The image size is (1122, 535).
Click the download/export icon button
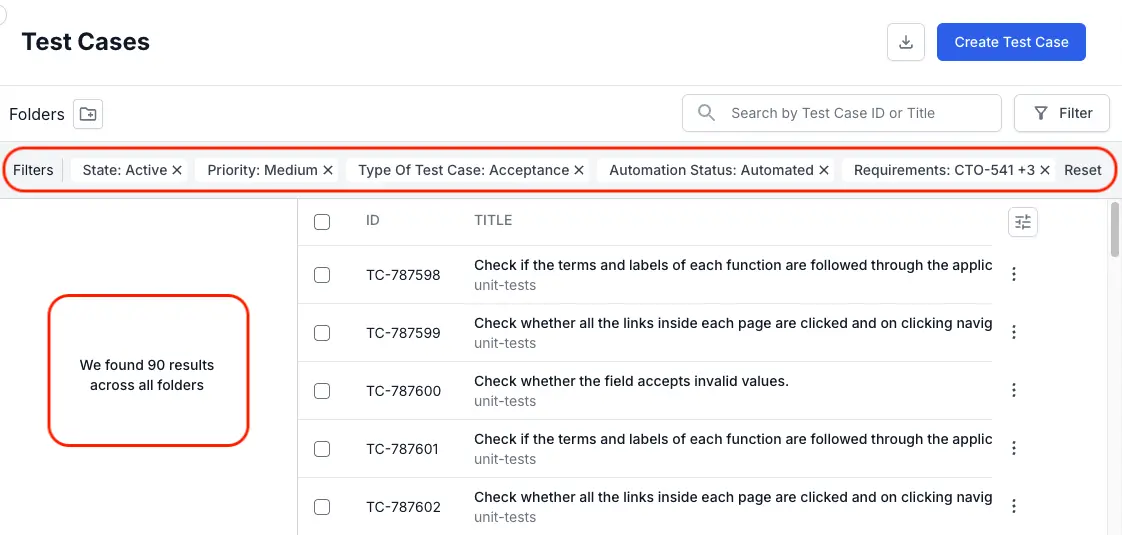coord(905,42)
